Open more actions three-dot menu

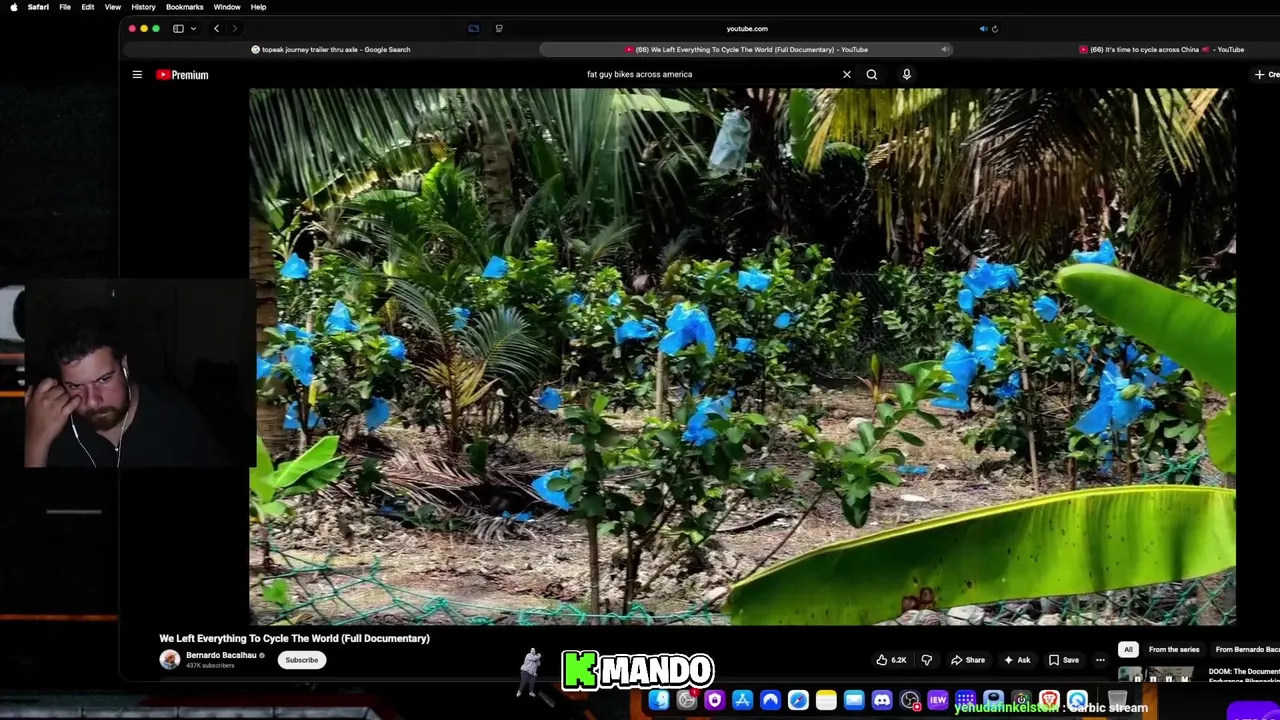(1100, 660)
